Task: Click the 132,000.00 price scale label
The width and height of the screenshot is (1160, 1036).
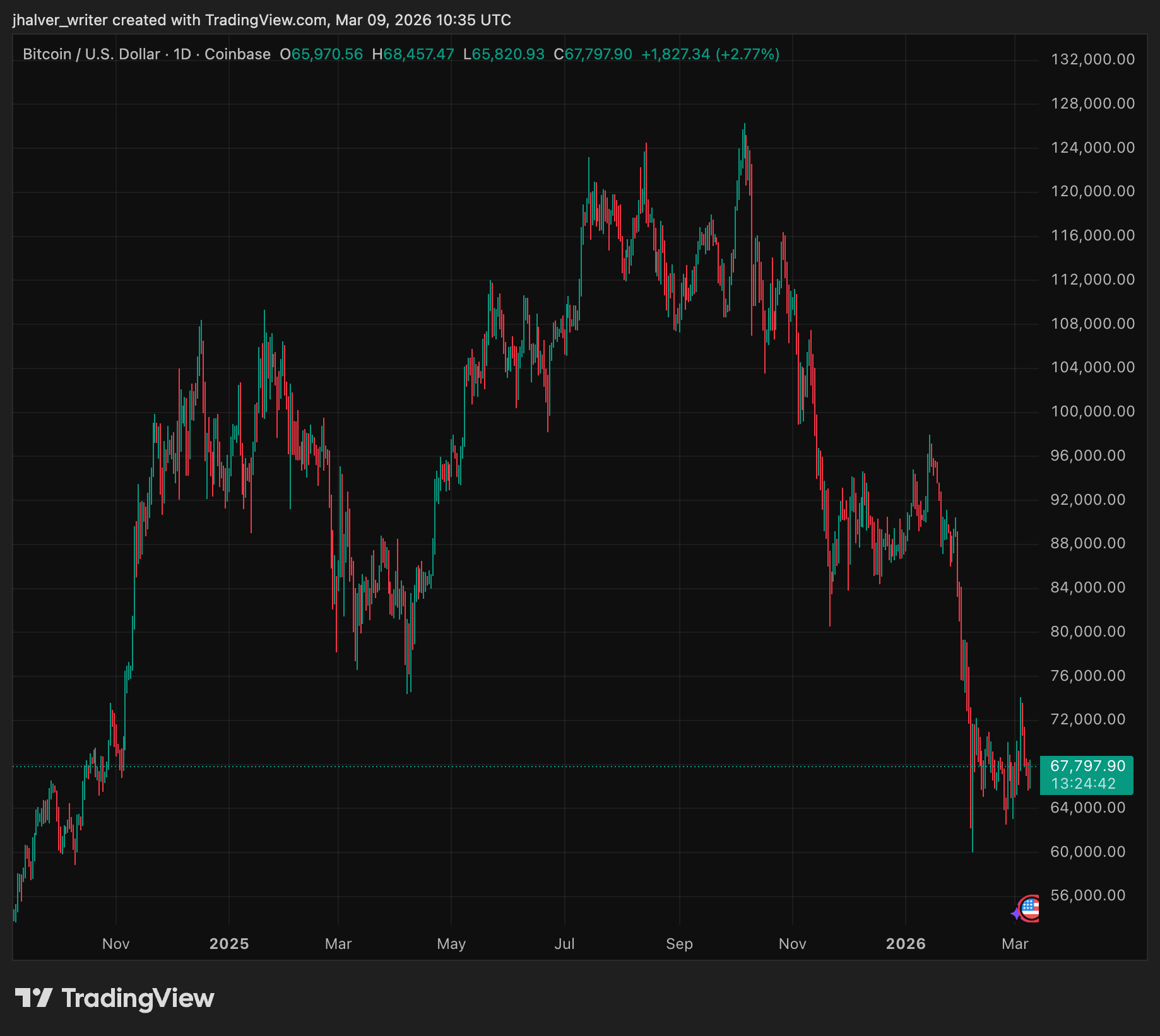Action: coord(1092,59)
